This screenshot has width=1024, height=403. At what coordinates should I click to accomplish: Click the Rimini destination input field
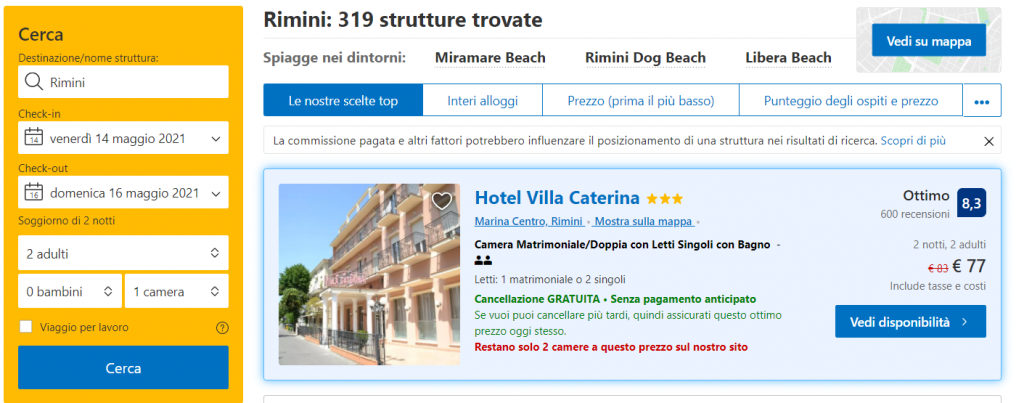pyautogui.click(x=123, y=82)
